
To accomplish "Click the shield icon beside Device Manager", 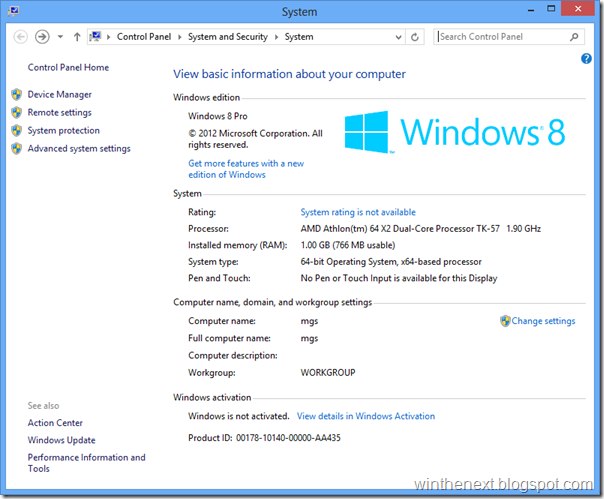I will 17,94.
